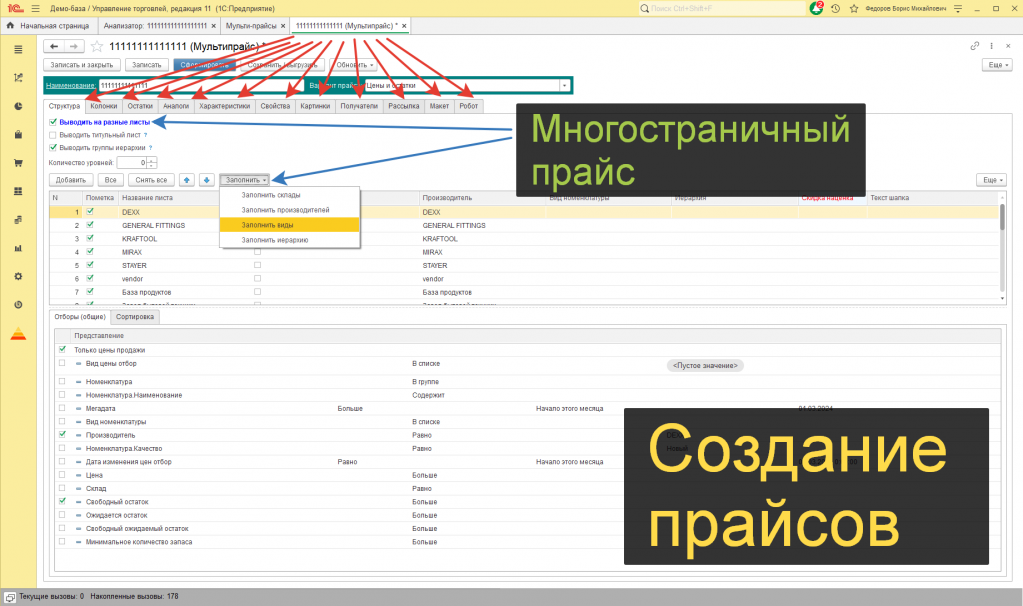The height and width of the screenshot is (606, 1023).
Task: Open service settings icon near user name
Action: tap(958, 8)
